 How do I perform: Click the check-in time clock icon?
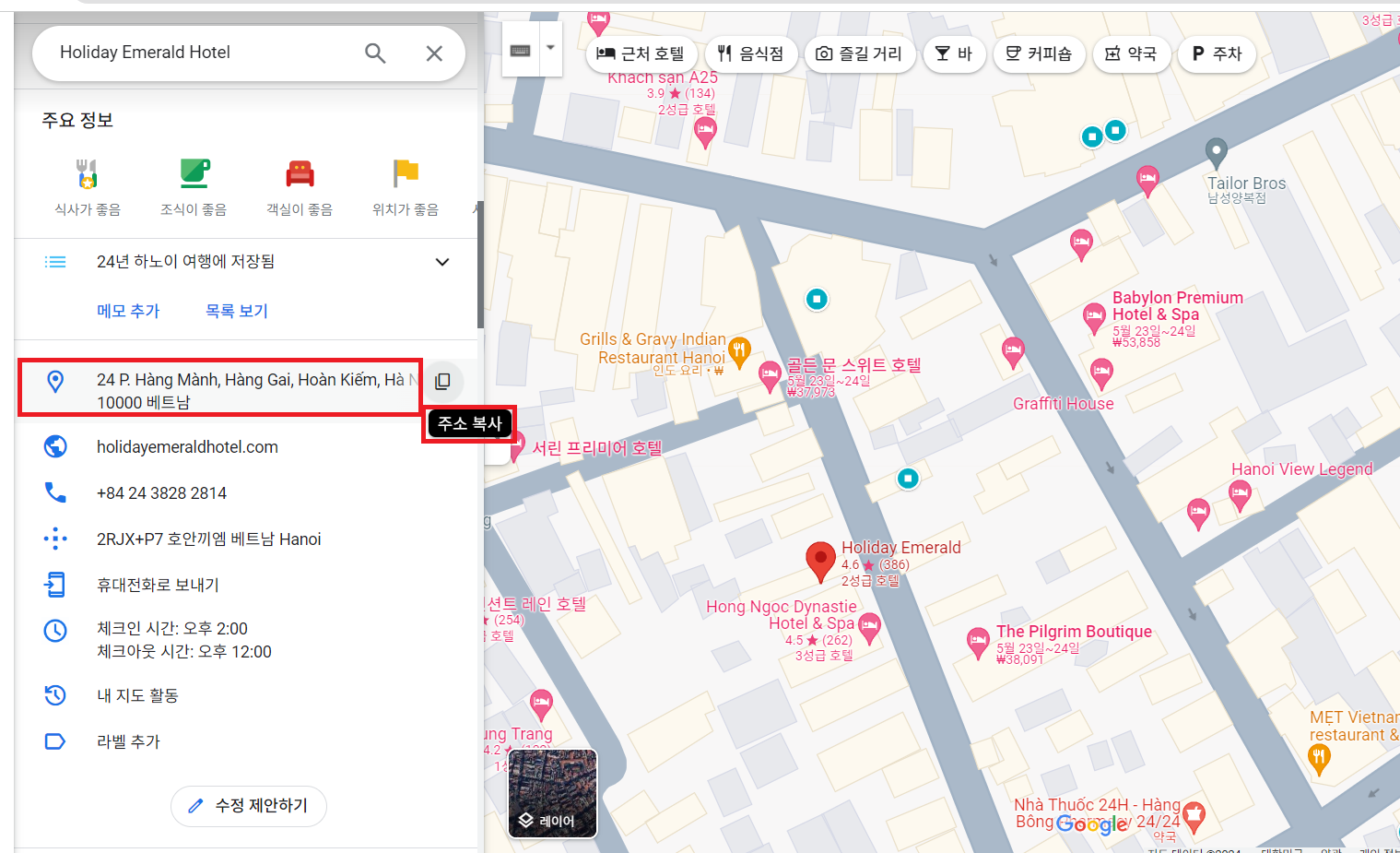[x=55, y=631]
